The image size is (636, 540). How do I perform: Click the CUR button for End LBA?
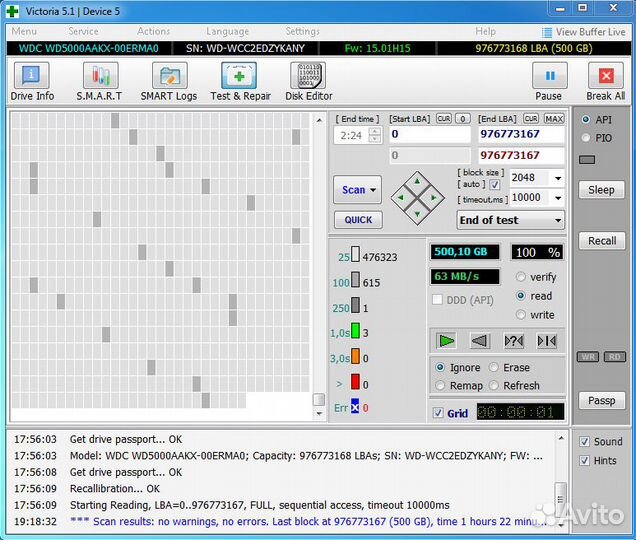(531, 118)
